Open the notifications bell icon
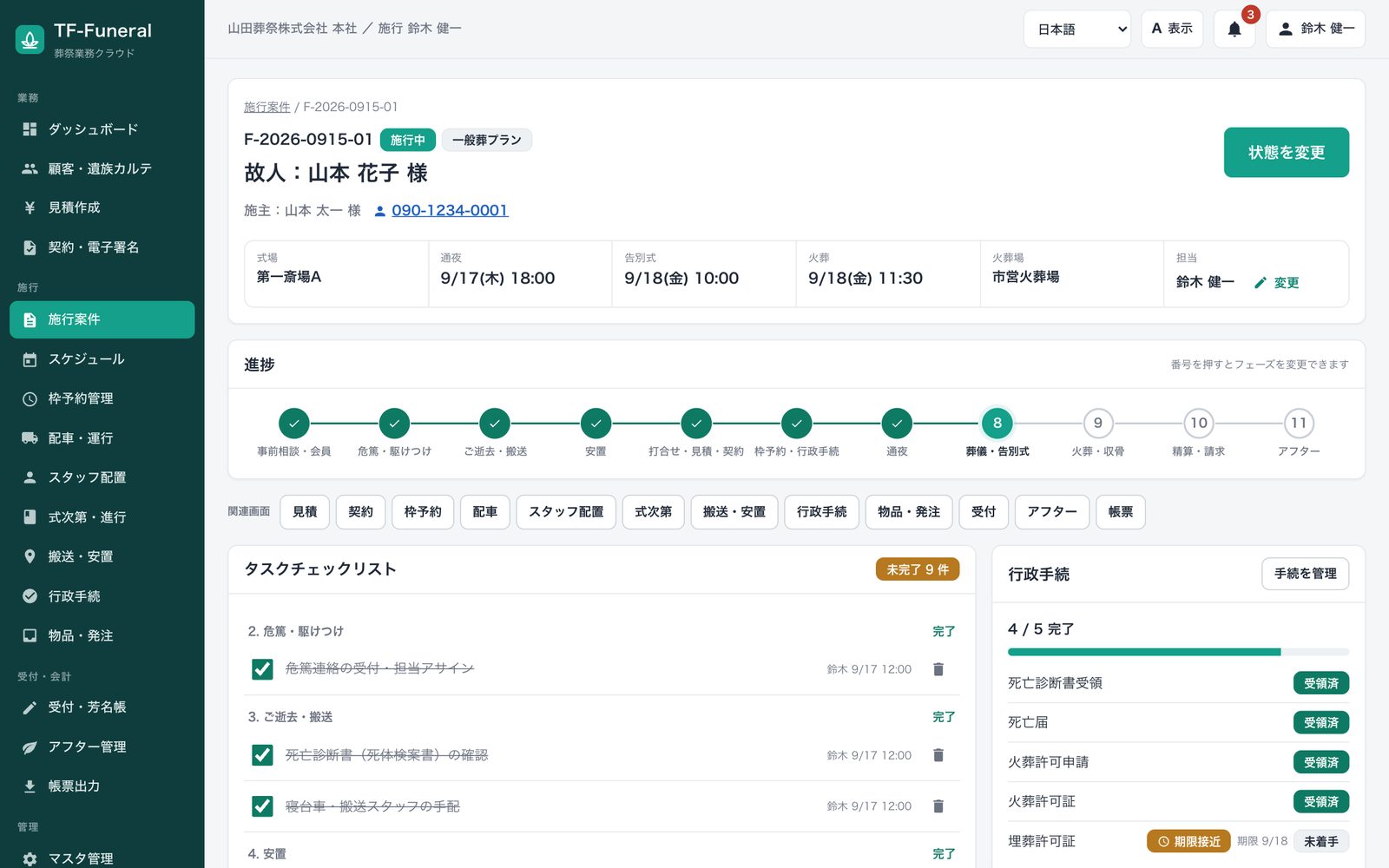Screen dimensions: 1389x868 (x=1234, y=29)
